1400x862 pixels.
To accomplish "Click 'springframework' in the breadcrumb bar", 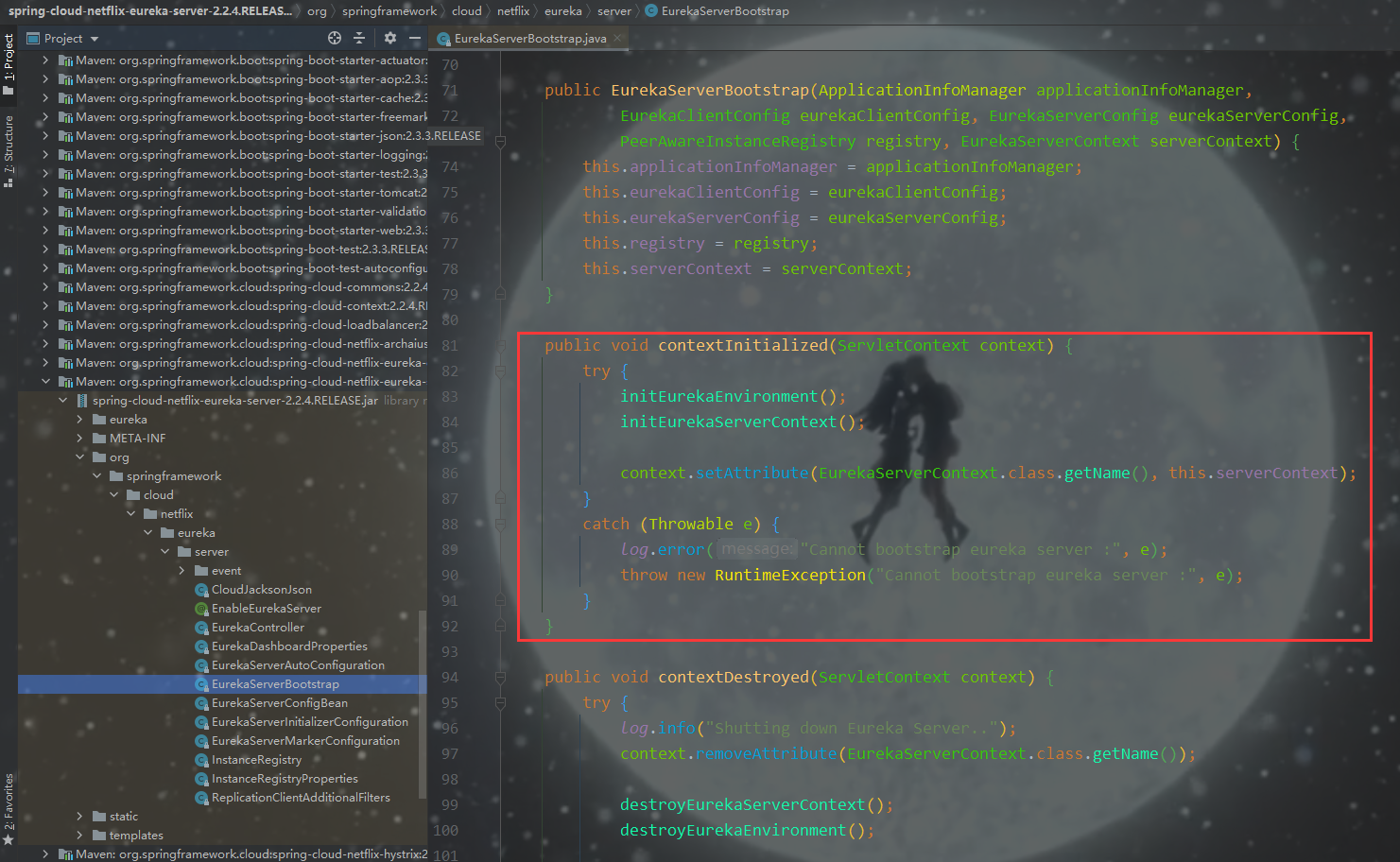I will click(389, 11).
